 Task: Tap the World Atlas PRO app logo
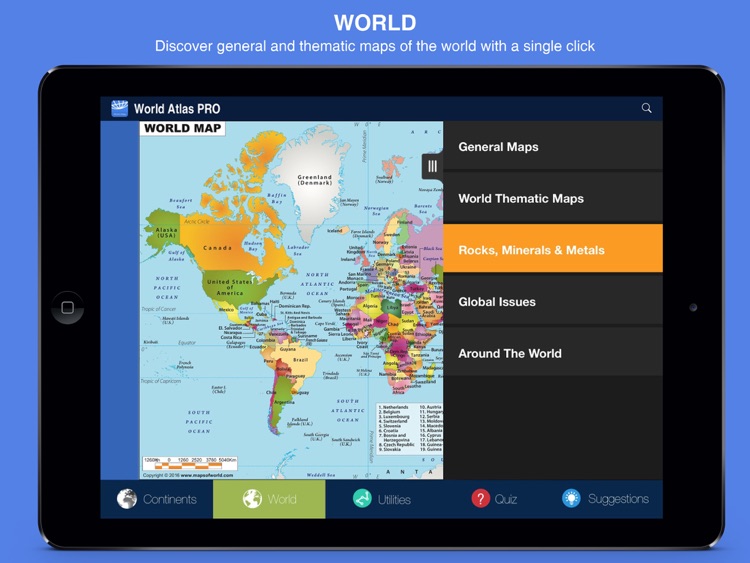[x=120, y=109]
